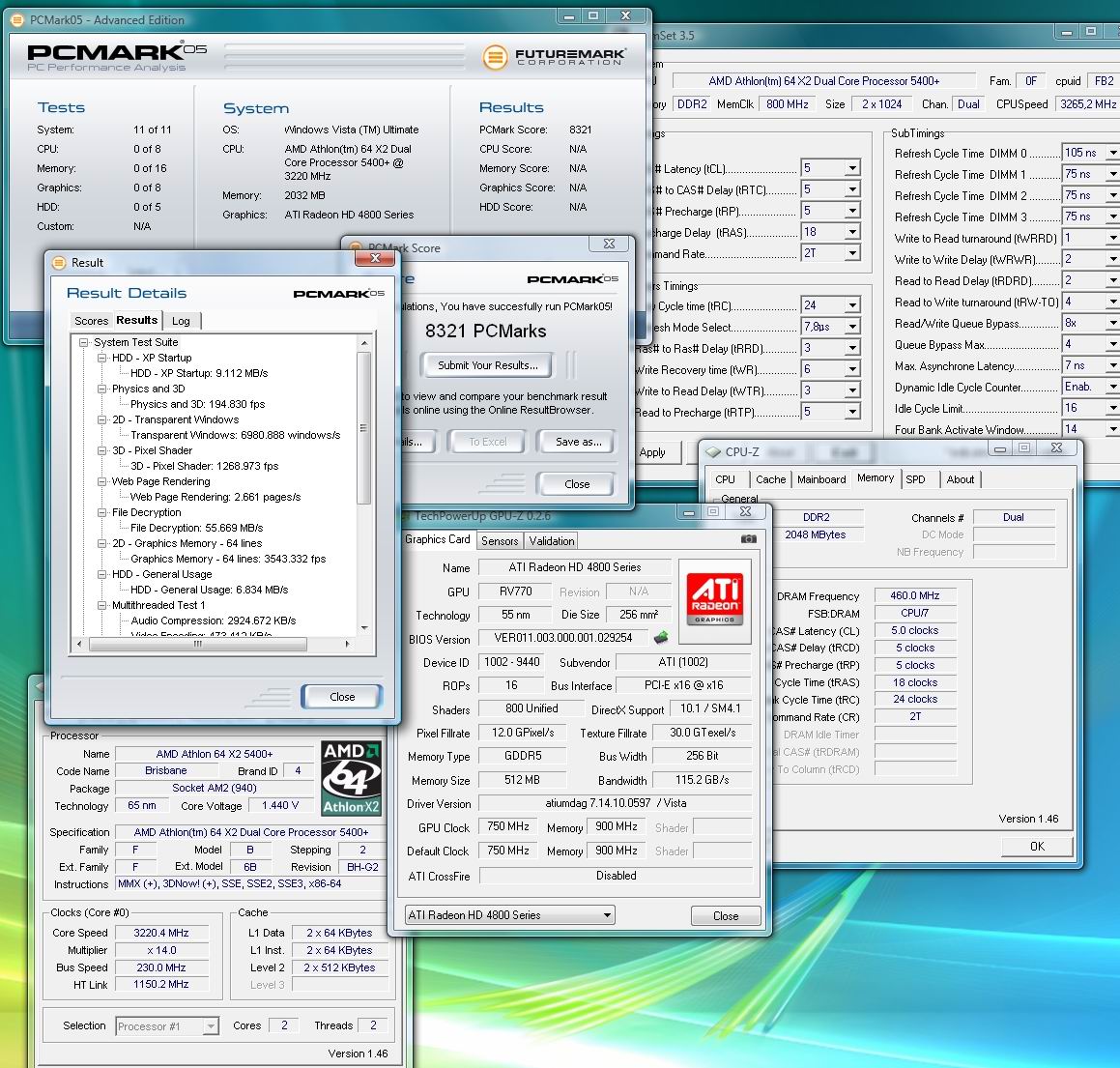Click the scroll up arrow in Result tree

point(364,344)
